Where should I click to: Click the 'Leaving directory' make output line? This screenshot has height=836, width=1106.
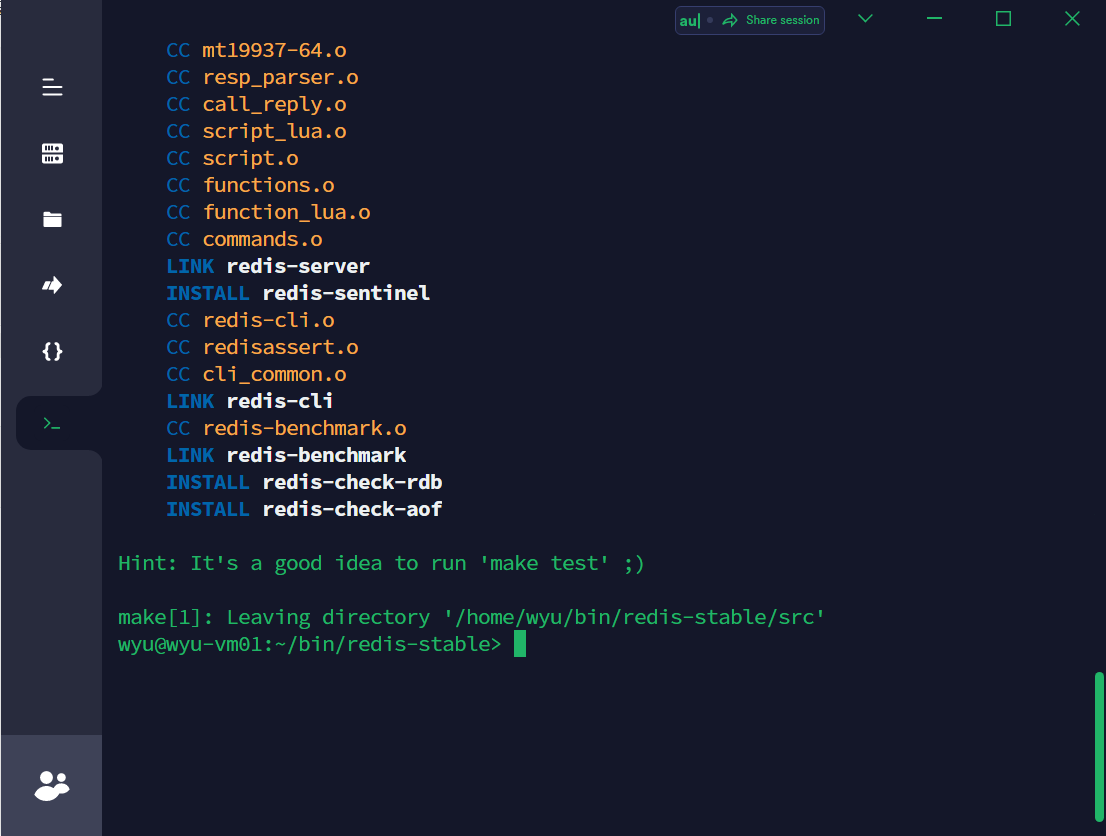471,617
